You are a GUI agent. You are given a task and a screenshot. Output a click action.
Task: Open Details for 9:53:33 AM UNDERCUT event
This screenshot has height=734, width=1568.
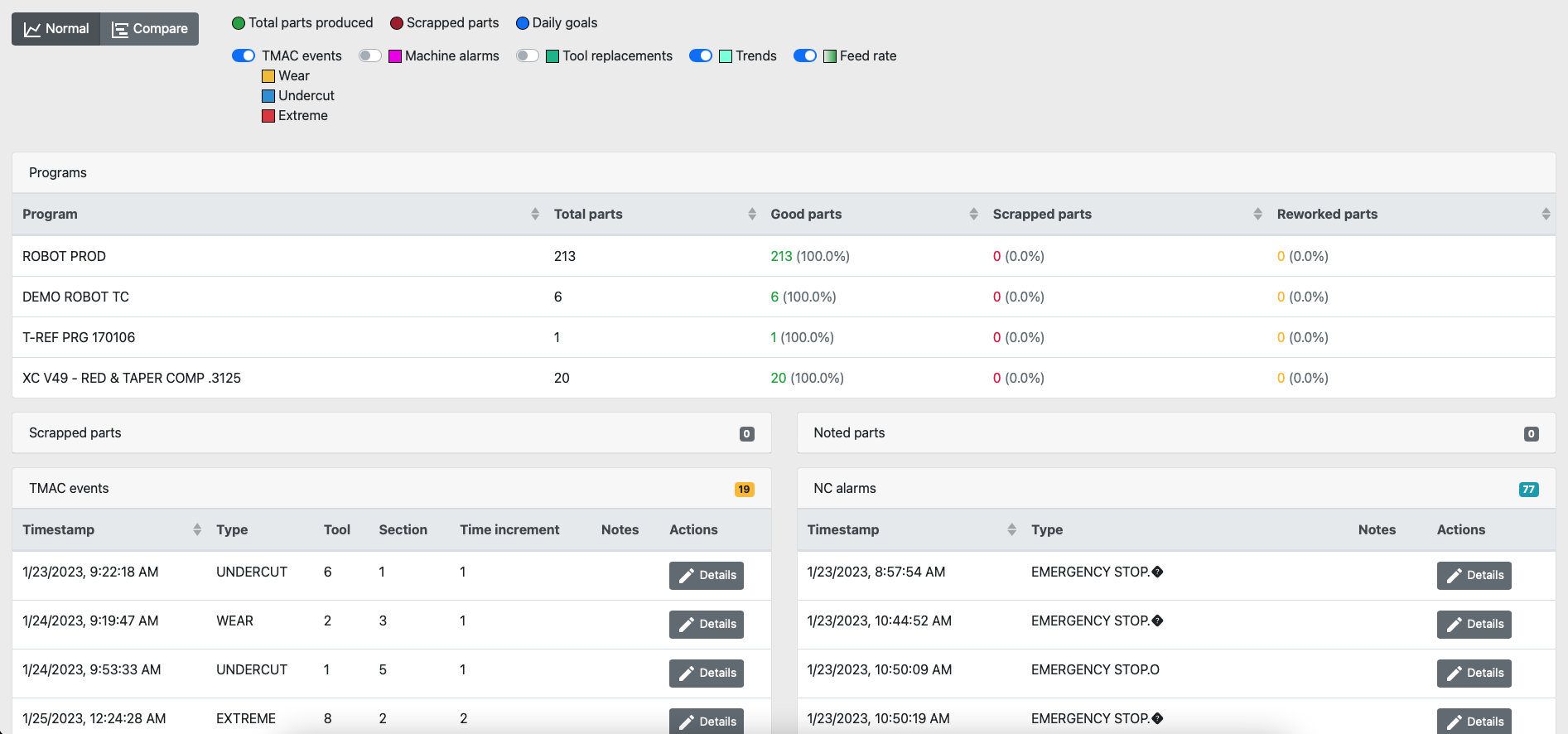(x=707, y=674)
